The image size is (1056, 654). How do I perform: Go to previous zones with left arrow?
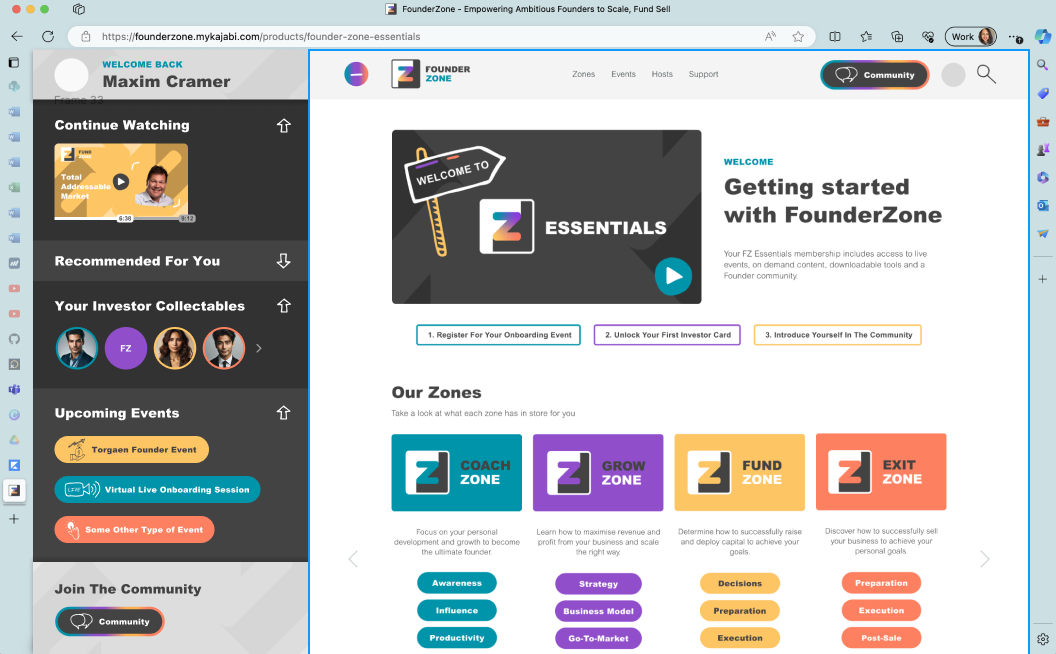[353, 558]
